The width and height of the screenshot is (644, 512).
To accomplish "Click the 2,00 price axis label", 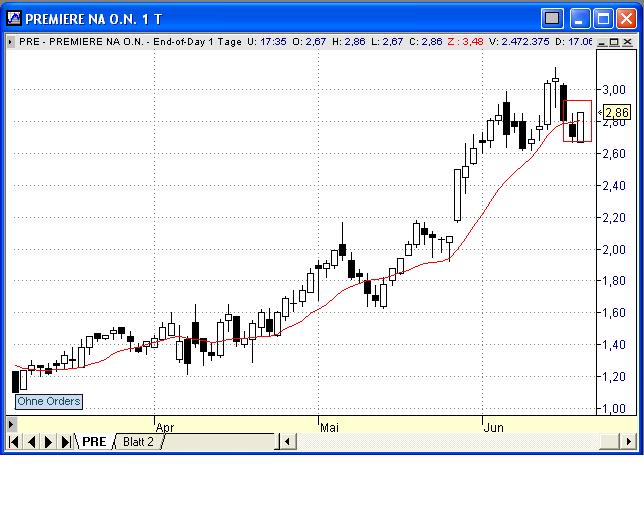I will pyautogui.click(x=614, y=249).
